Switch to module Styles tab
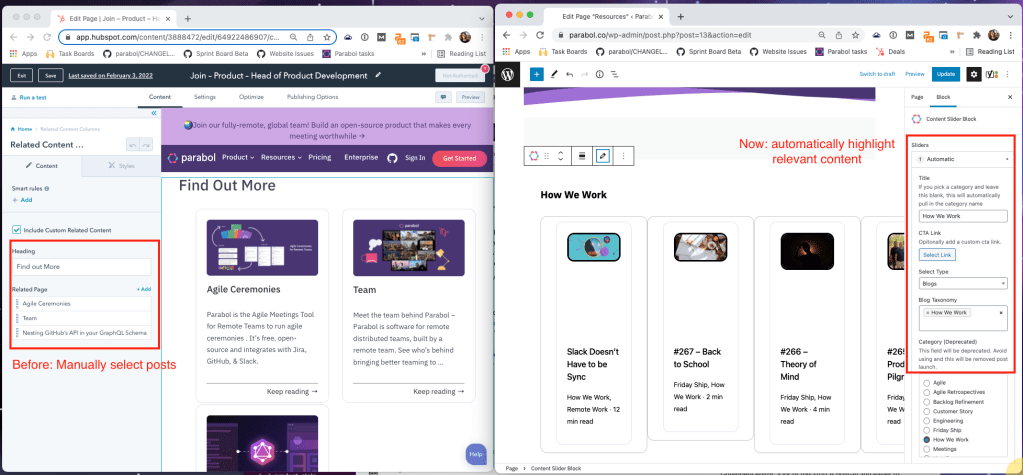 [x=121, y=166]
